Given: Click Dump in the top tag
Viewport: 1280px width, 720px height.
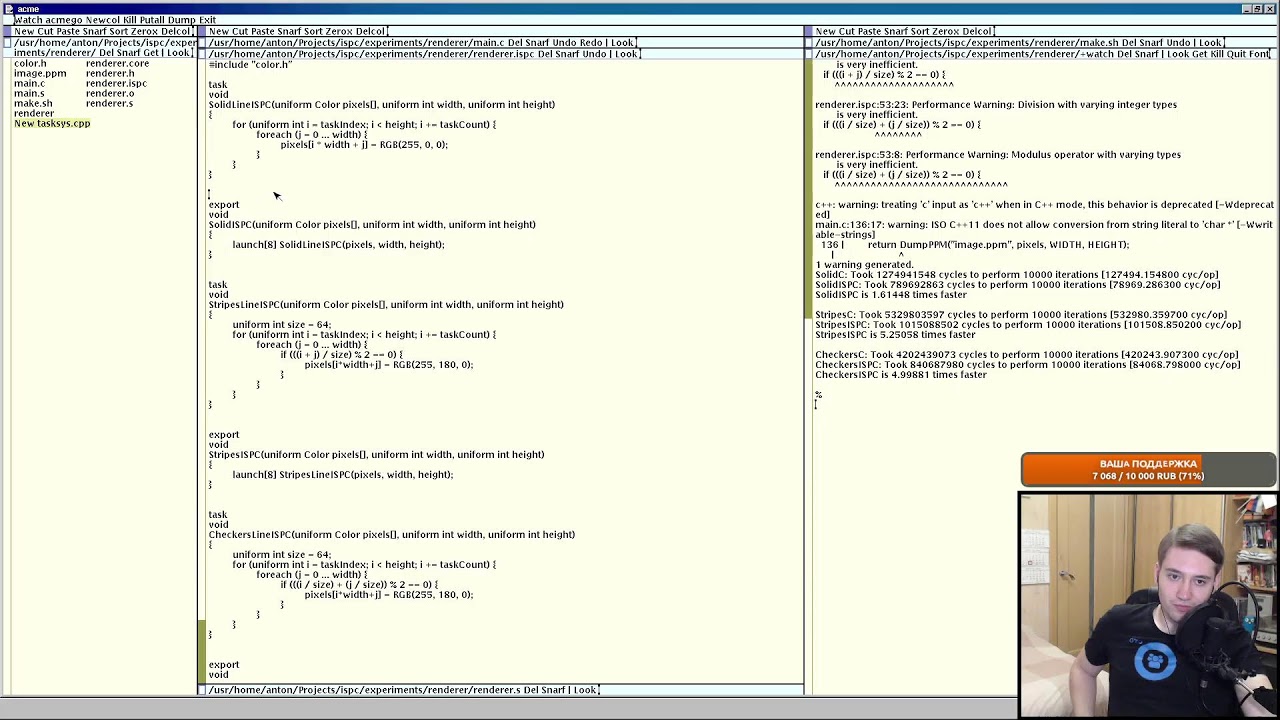Looking at the screenshot, I should pos(182,20).
